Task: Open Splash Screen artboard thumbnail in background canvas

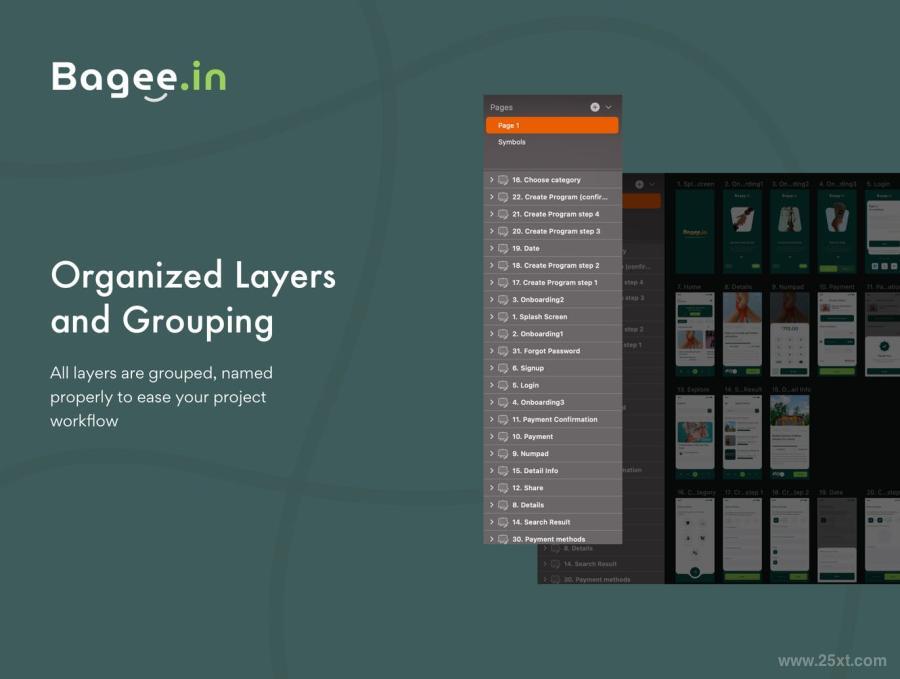Action: (x=695, y=231)
